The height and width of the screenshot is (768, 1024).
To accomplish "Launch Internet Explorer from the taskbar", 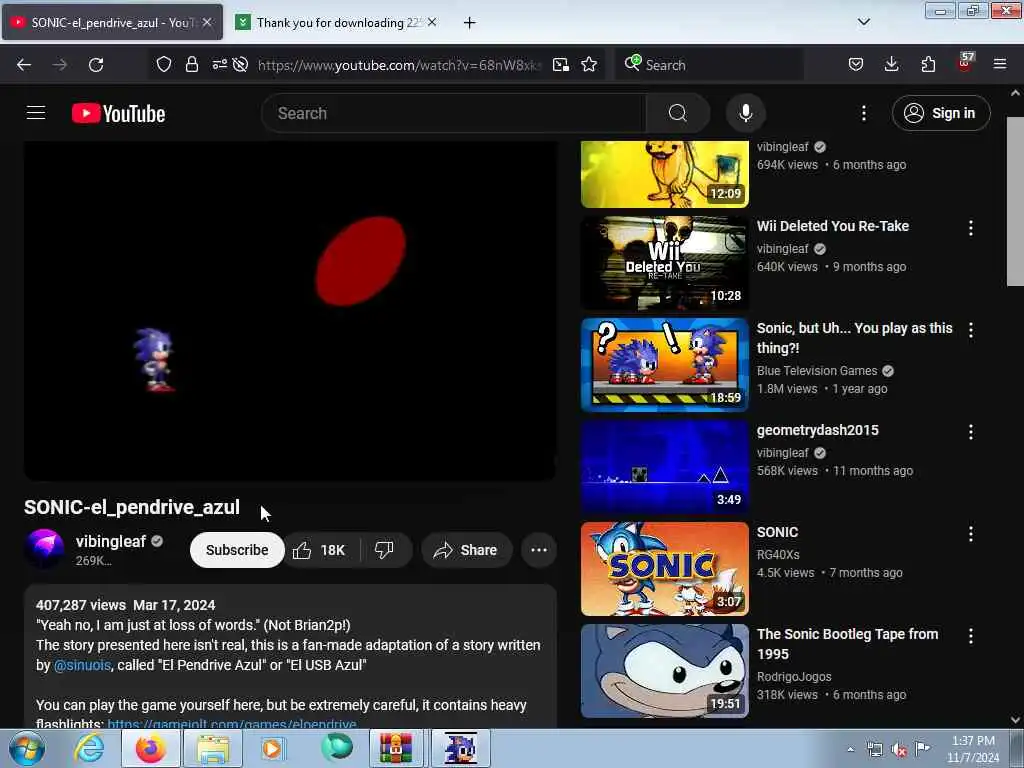I will tap(88, 748).
